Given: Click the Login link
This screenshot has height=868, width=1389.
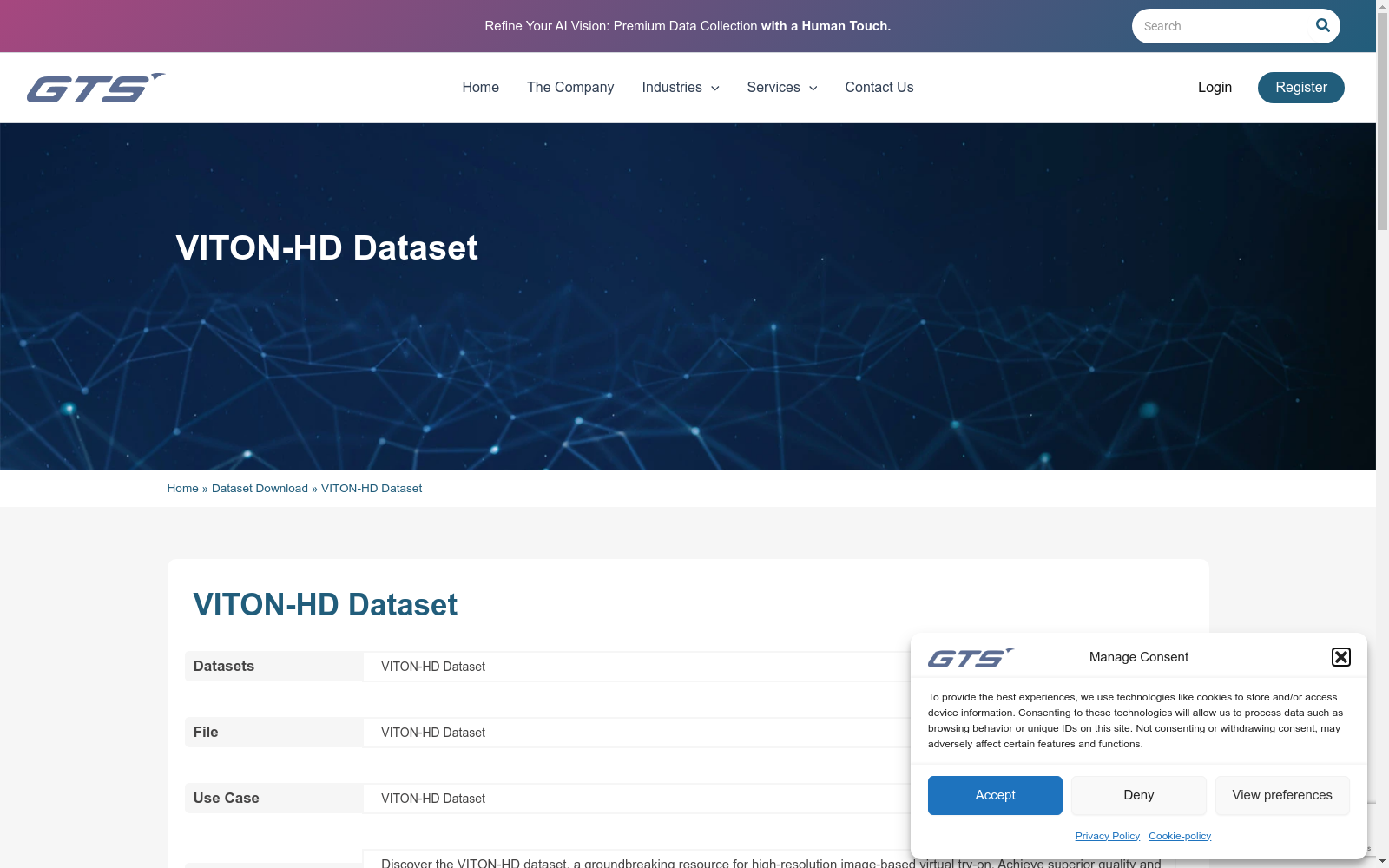Looking at the screenshot, I should click(1215, 88).
